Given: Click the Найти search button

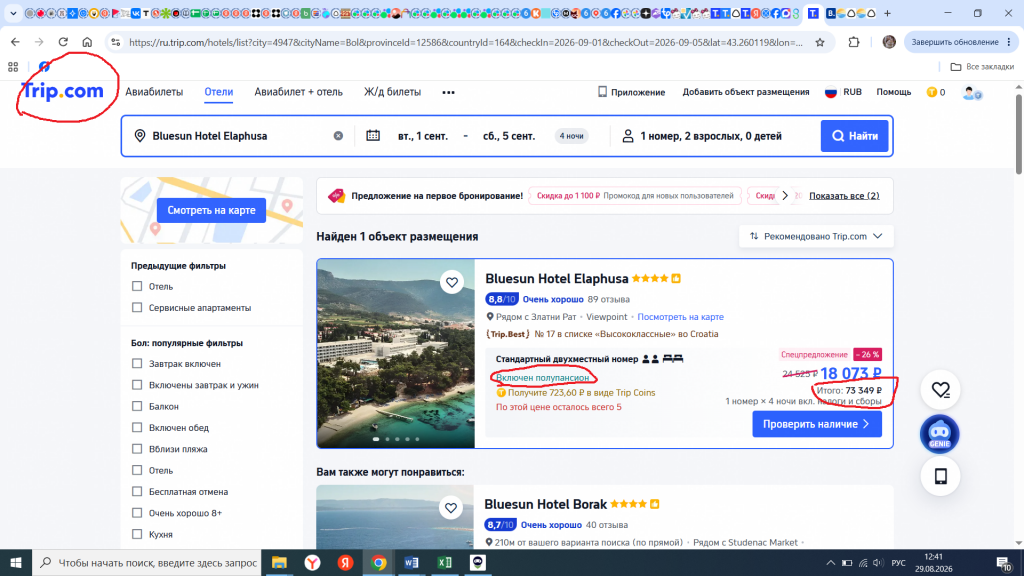Looking at the screenshot, I should [854, 136].
